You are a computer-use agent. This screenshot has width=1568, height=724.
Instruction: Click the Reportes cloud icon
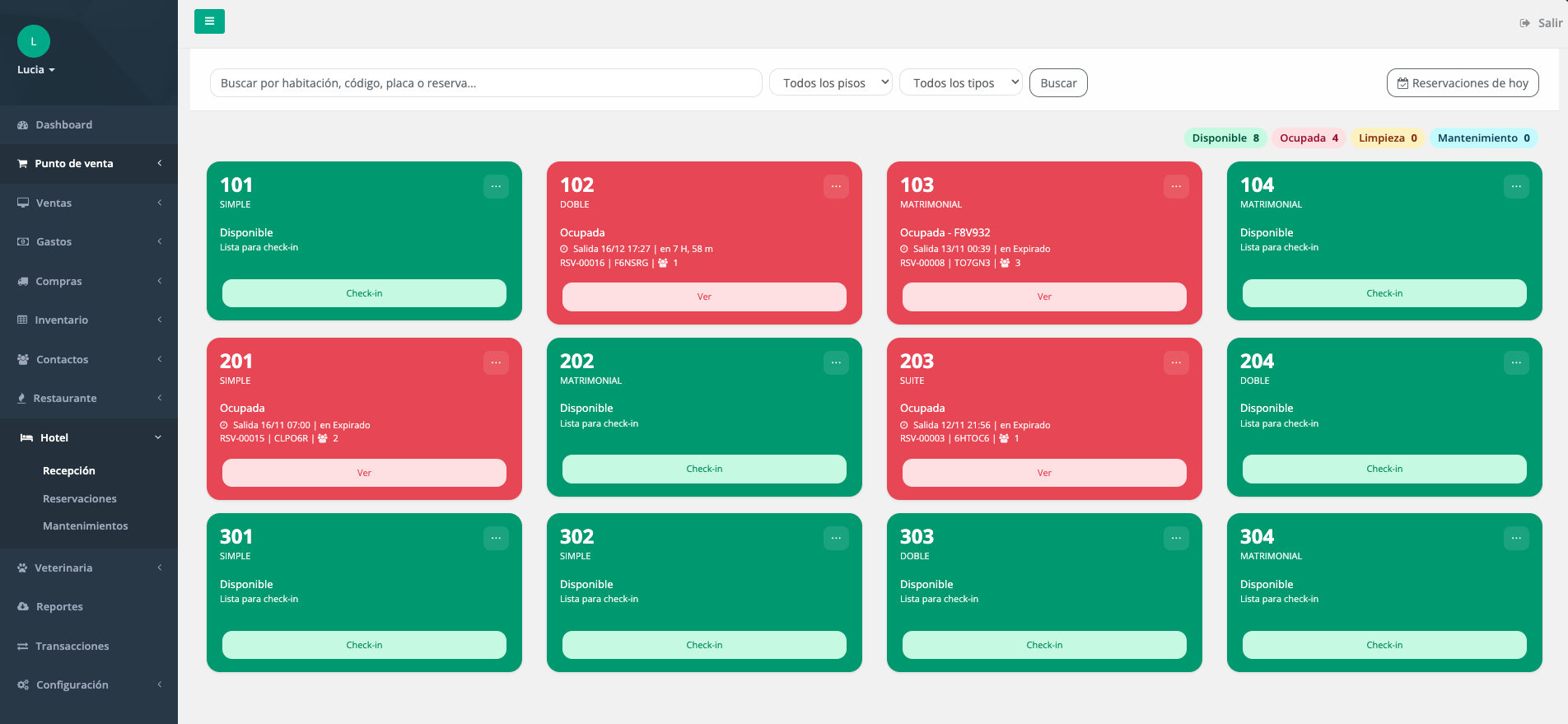click(x=23, y=607)
